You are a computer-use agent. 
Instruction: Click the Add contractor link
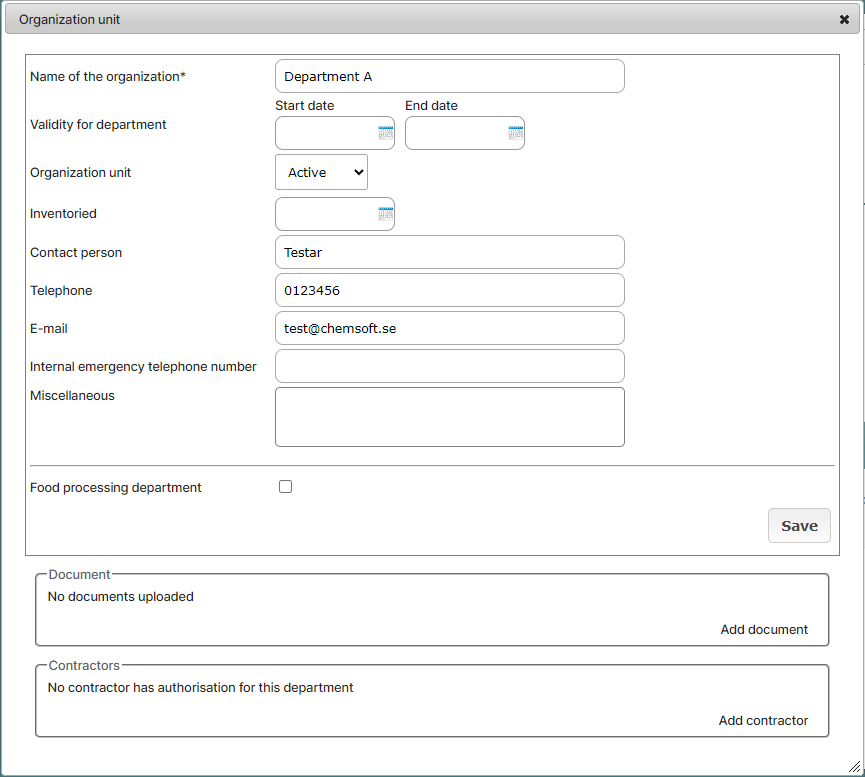[763, 721]
